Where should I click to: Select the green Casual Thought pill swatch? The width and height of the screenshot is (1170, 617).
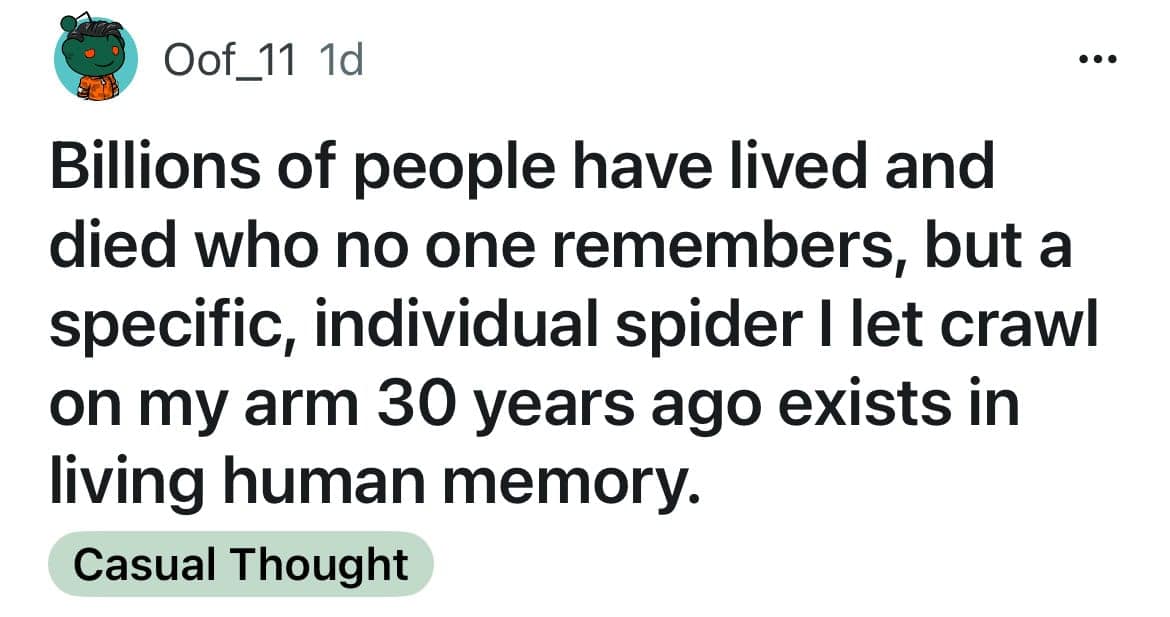coord(243,563)
